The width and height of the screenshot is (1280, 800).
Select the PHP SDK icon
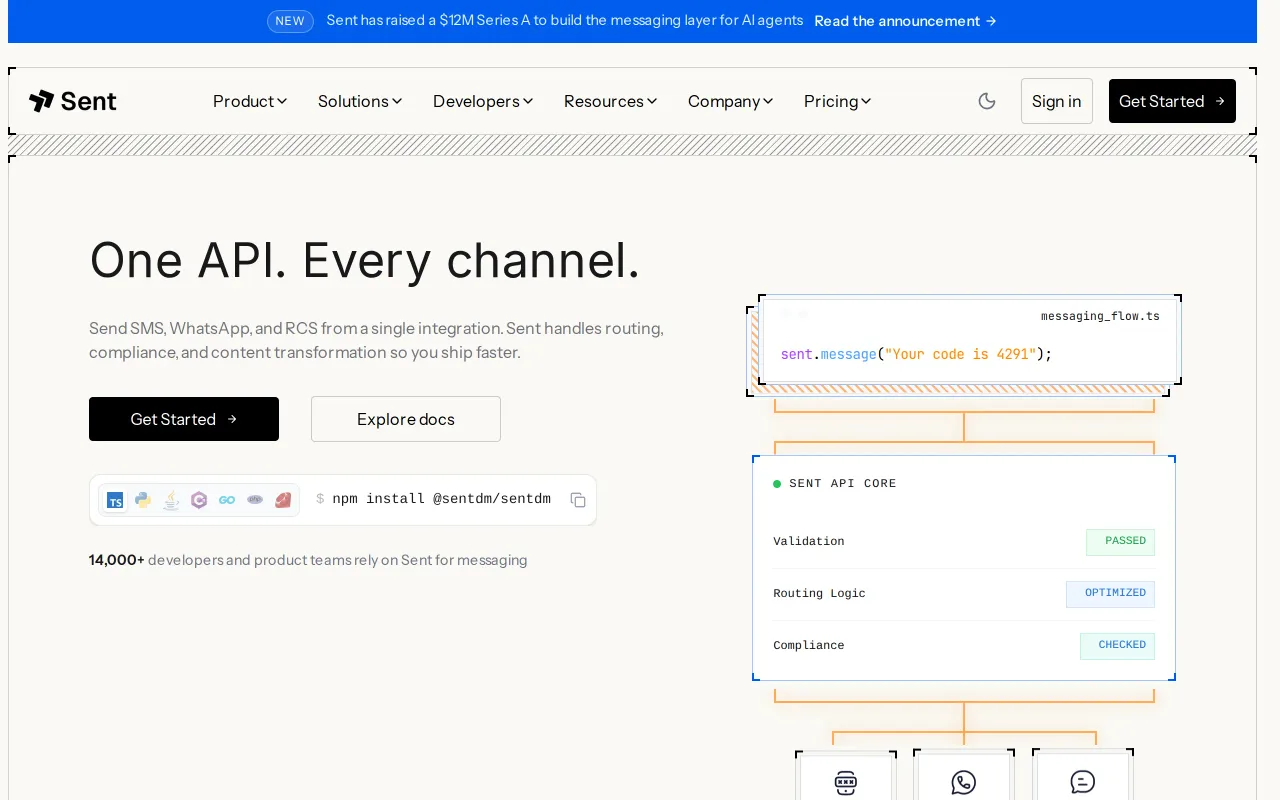[255, 500]
